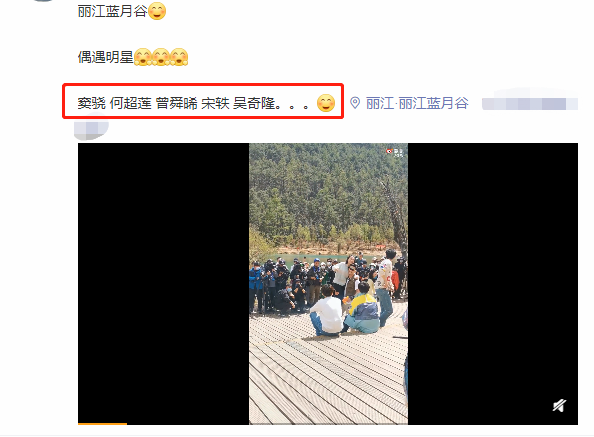594x437 pixels.
Task: Seek using the orange video progress bar
Action: 102,424
